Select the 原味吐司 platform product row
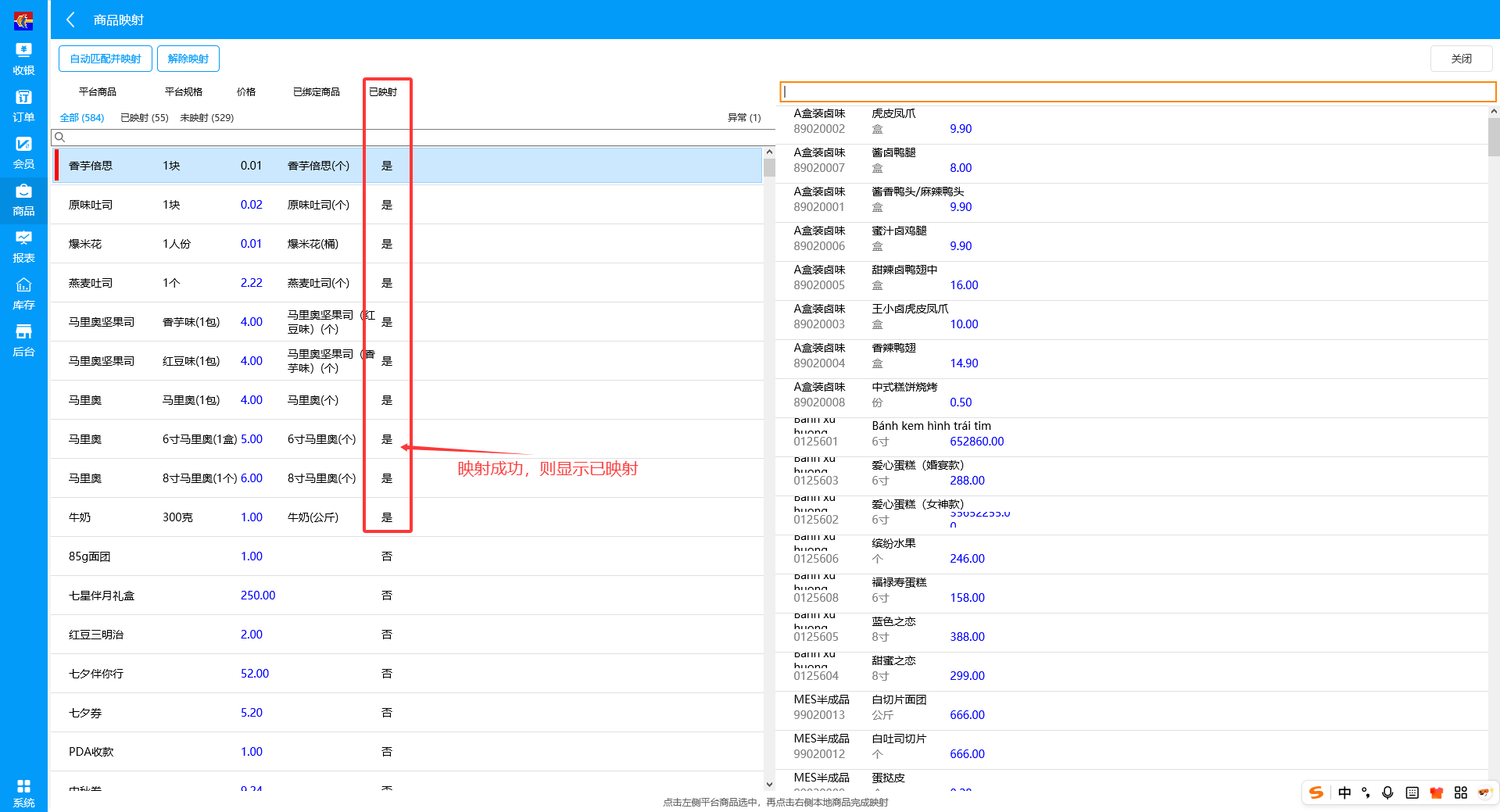This screenshot has width=1500, height=812. [406, 205]
